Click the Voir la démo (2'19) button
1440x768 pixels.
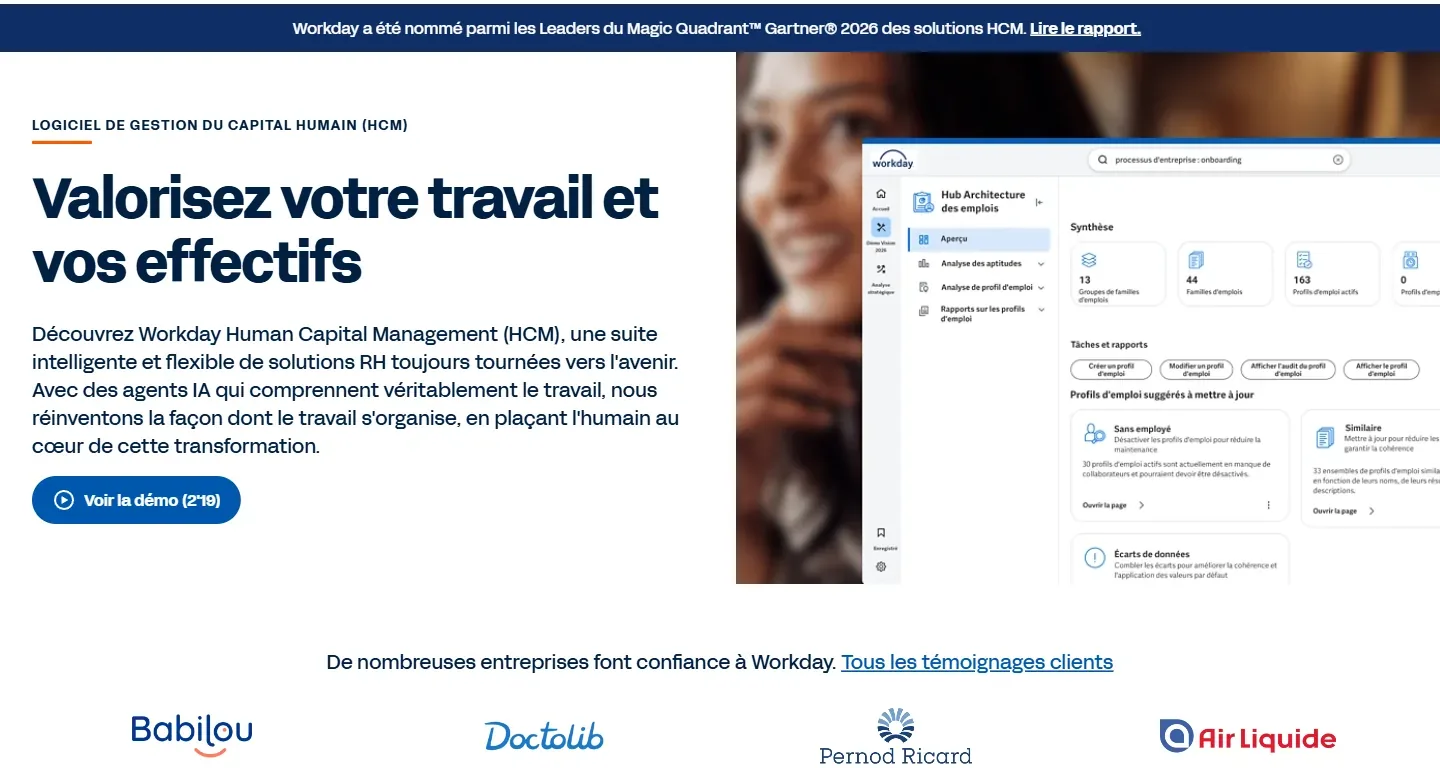(x=136, y=500)
